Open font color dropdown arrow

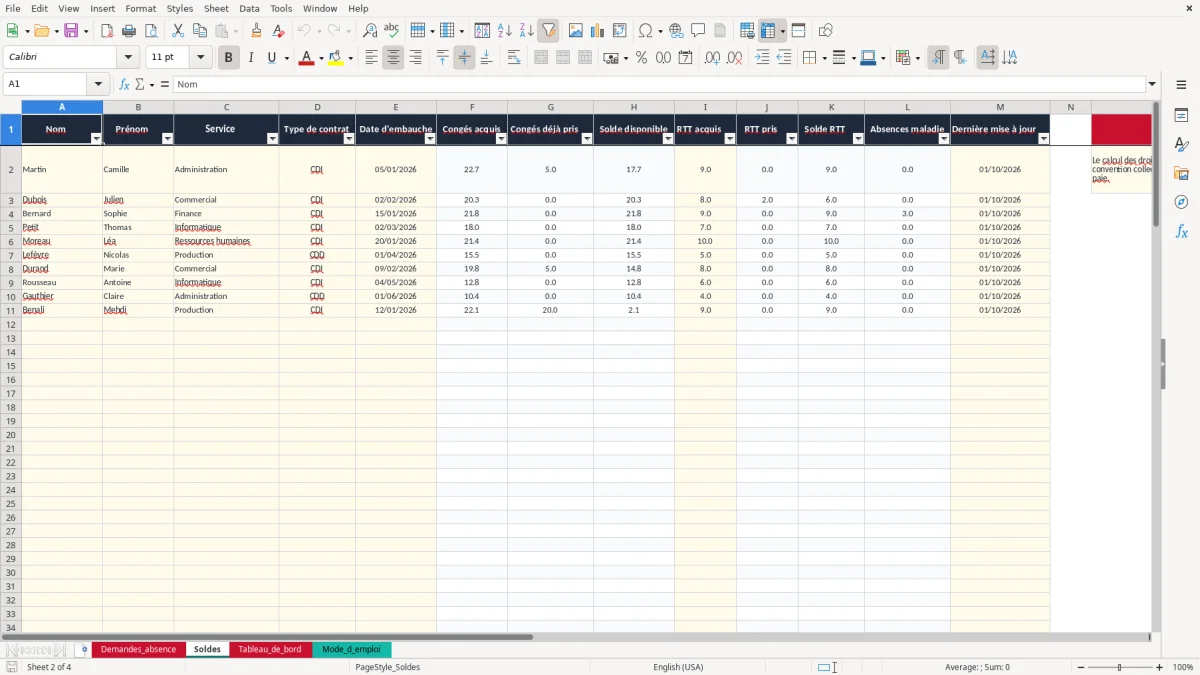click(x=320, y=58)
